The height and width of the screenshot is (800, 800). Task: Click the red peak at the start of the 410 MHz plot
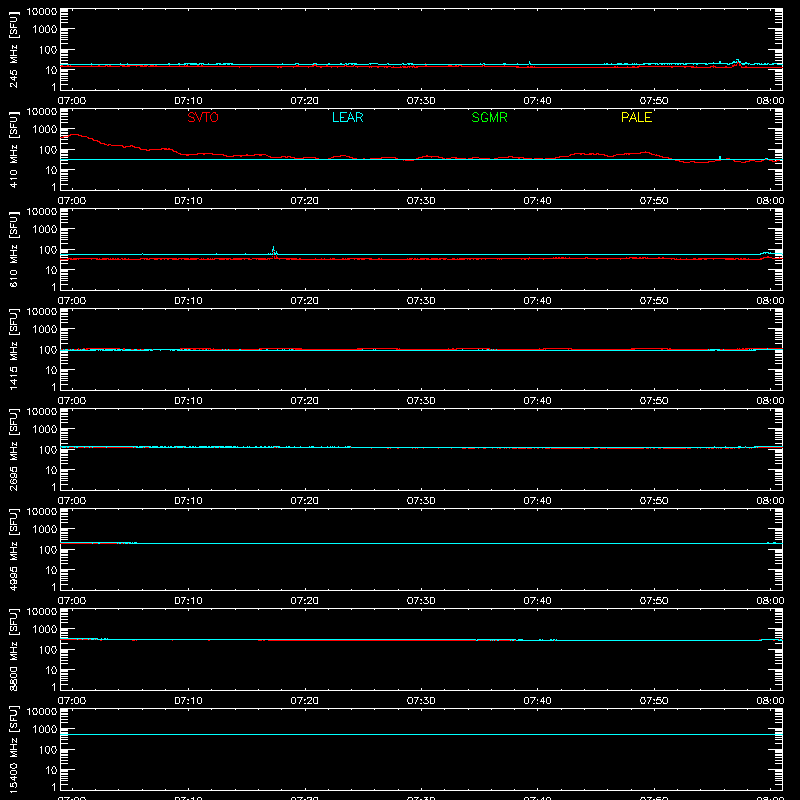click(74, 135)
